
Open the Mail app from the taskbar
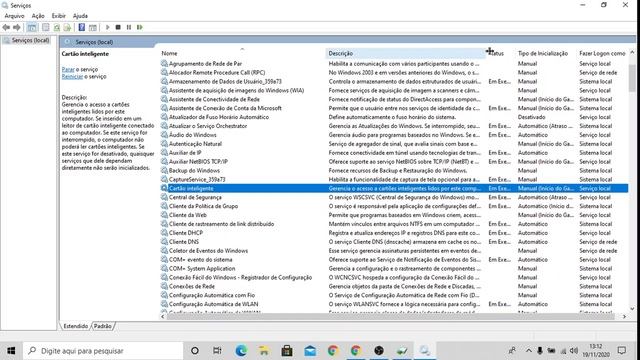pos(310,351)
